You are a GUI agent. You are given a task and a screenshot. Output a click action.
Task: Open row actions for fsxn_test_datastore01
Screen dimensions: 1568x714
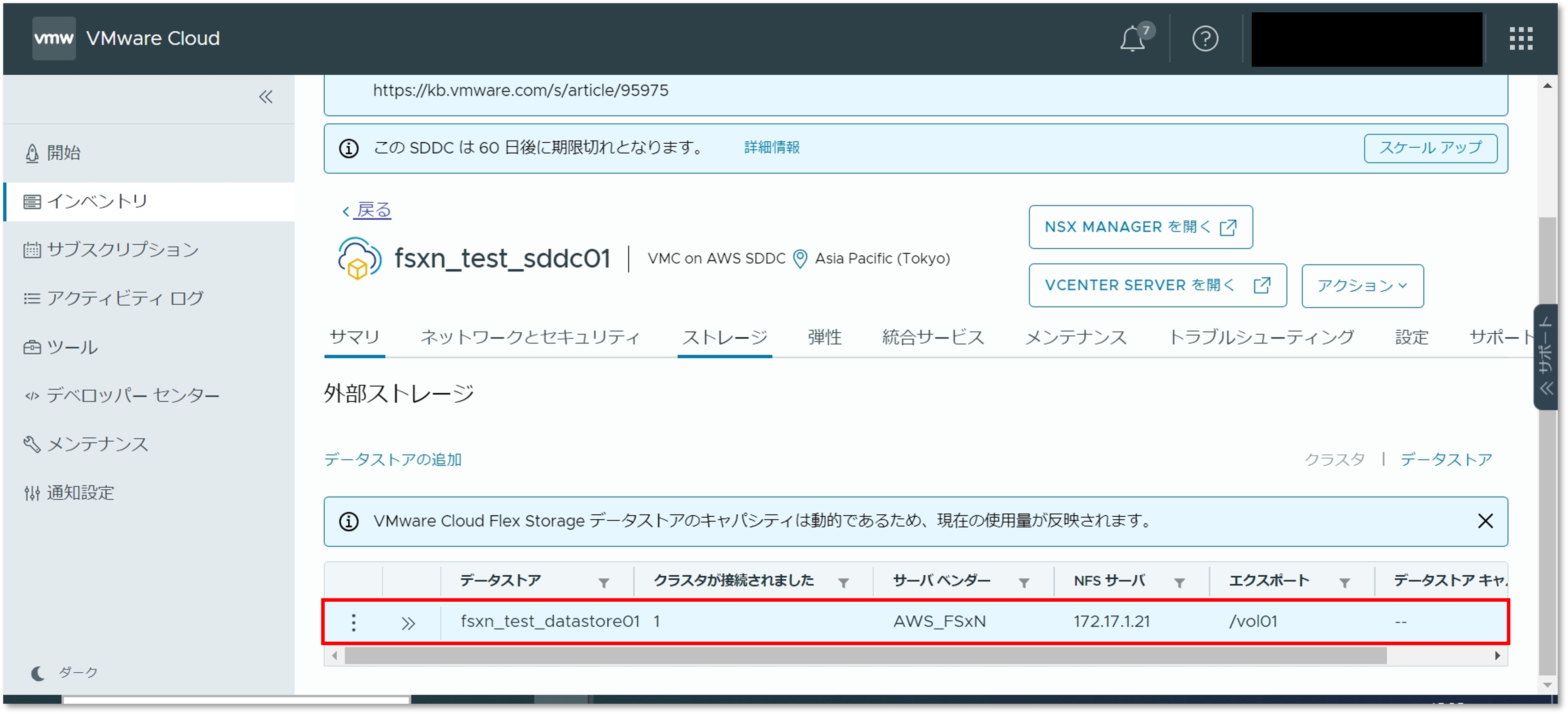coord(353,622)
